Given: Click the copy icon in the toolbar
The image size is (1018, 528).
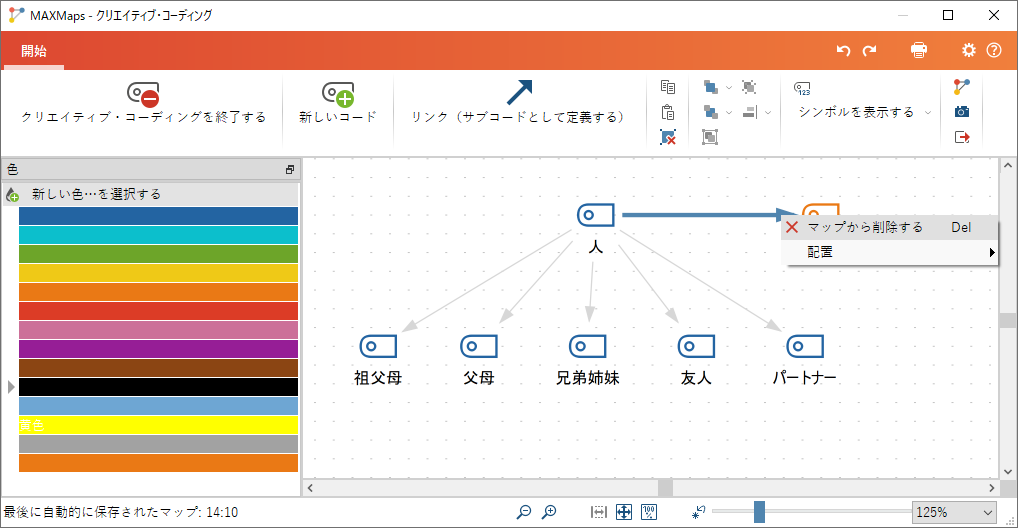Looking at the screenshot, I should [x=667, y=87].
